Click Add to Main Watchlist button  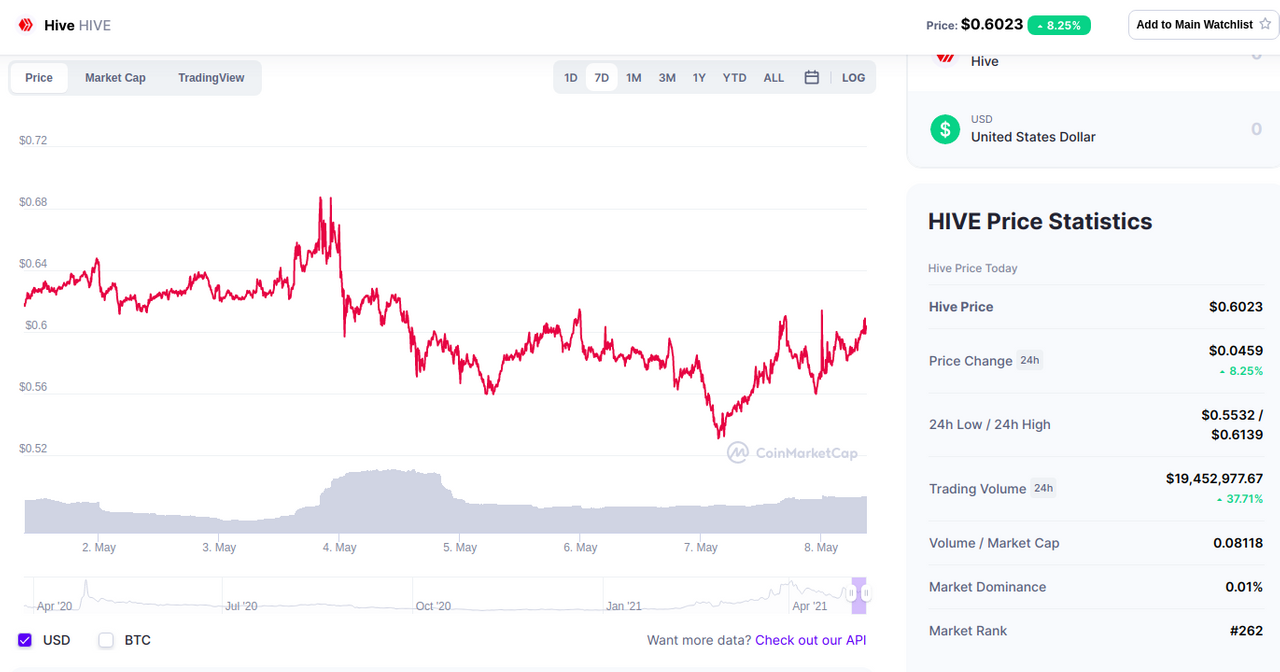click(1203, 24)
